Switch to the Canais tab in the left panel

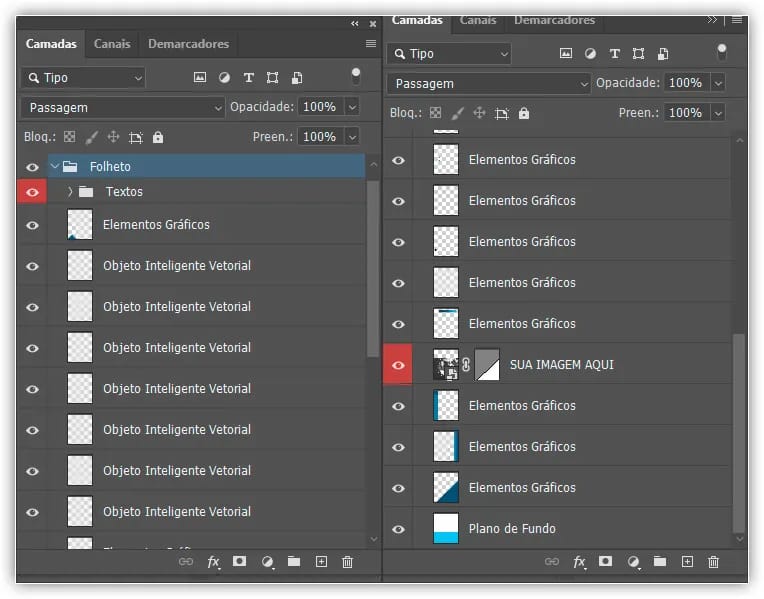click(x=112, y=44)
